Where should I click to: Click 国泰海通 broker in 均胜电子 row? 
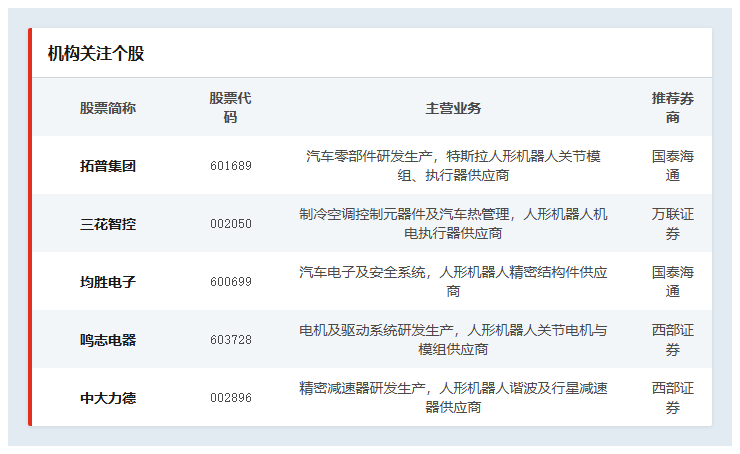tap(673, 282)
